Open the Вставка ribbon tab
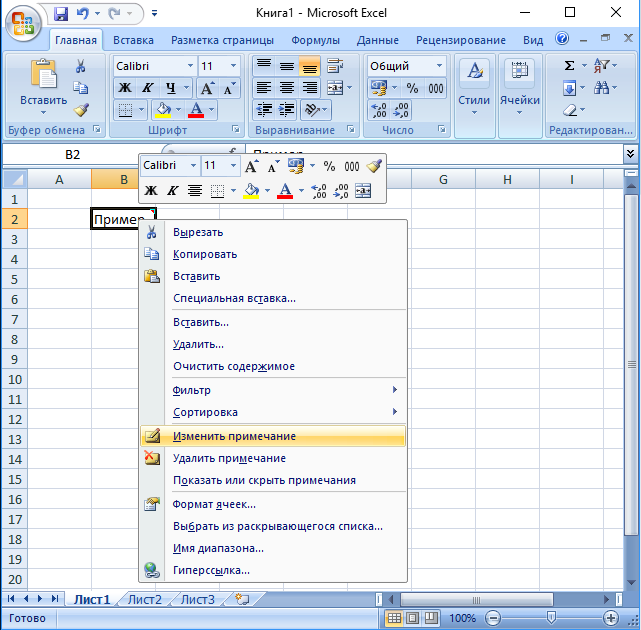This screenshot has height=630, width=641. pos(133,40)
